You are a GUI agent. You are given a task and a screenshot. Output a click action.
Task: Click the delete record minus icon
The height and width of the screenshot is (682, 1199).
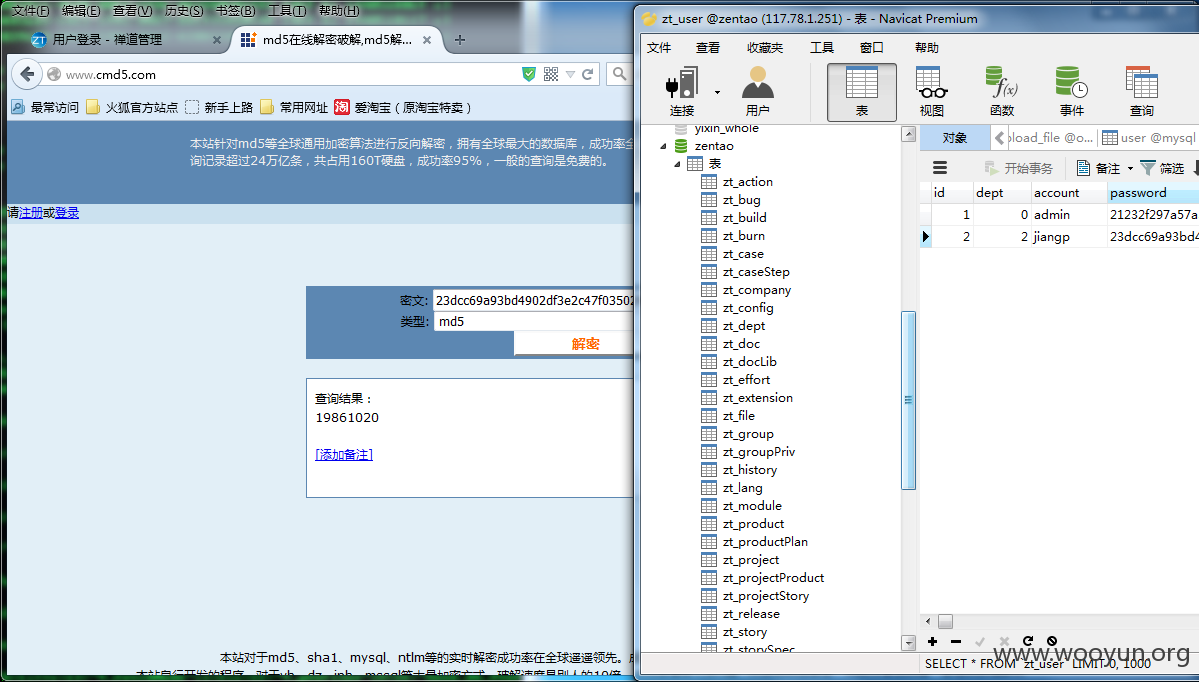tap(956, 641)
